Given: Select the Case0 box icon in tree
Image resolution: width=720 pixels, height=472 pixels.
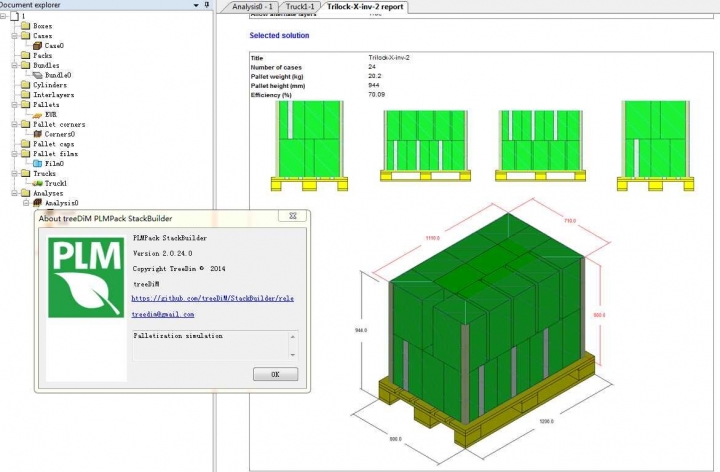Looking at the screenshot, I should pos(37,46).
